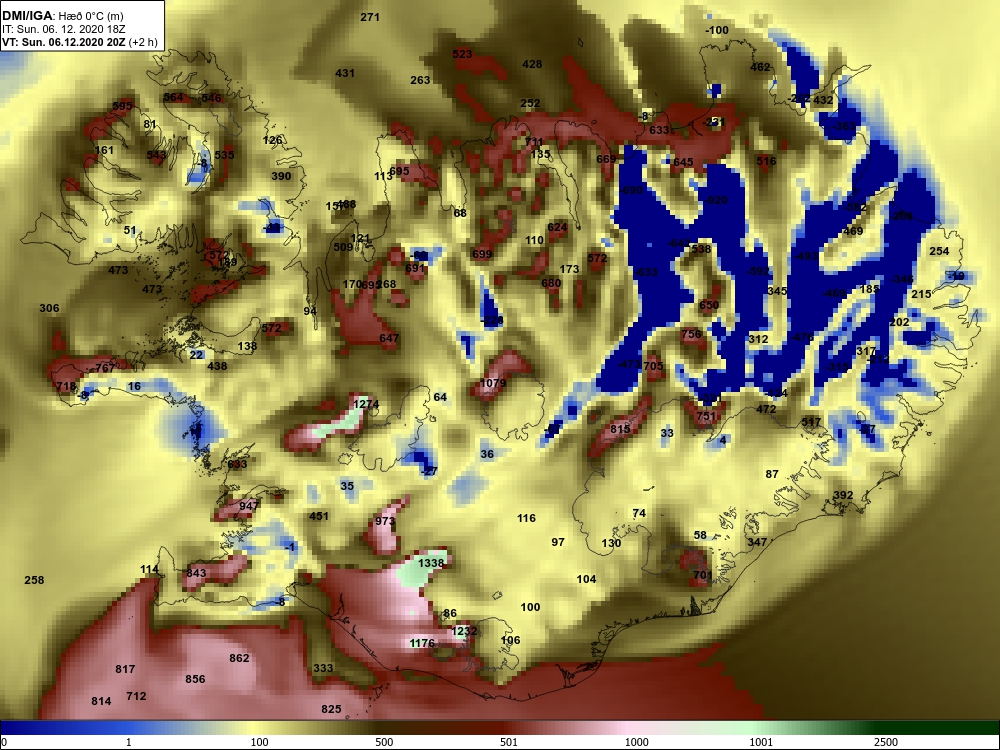The width and height of the screenshot is (1000, 750).
Task: Click the map value 856
Action: click(195, 679)
